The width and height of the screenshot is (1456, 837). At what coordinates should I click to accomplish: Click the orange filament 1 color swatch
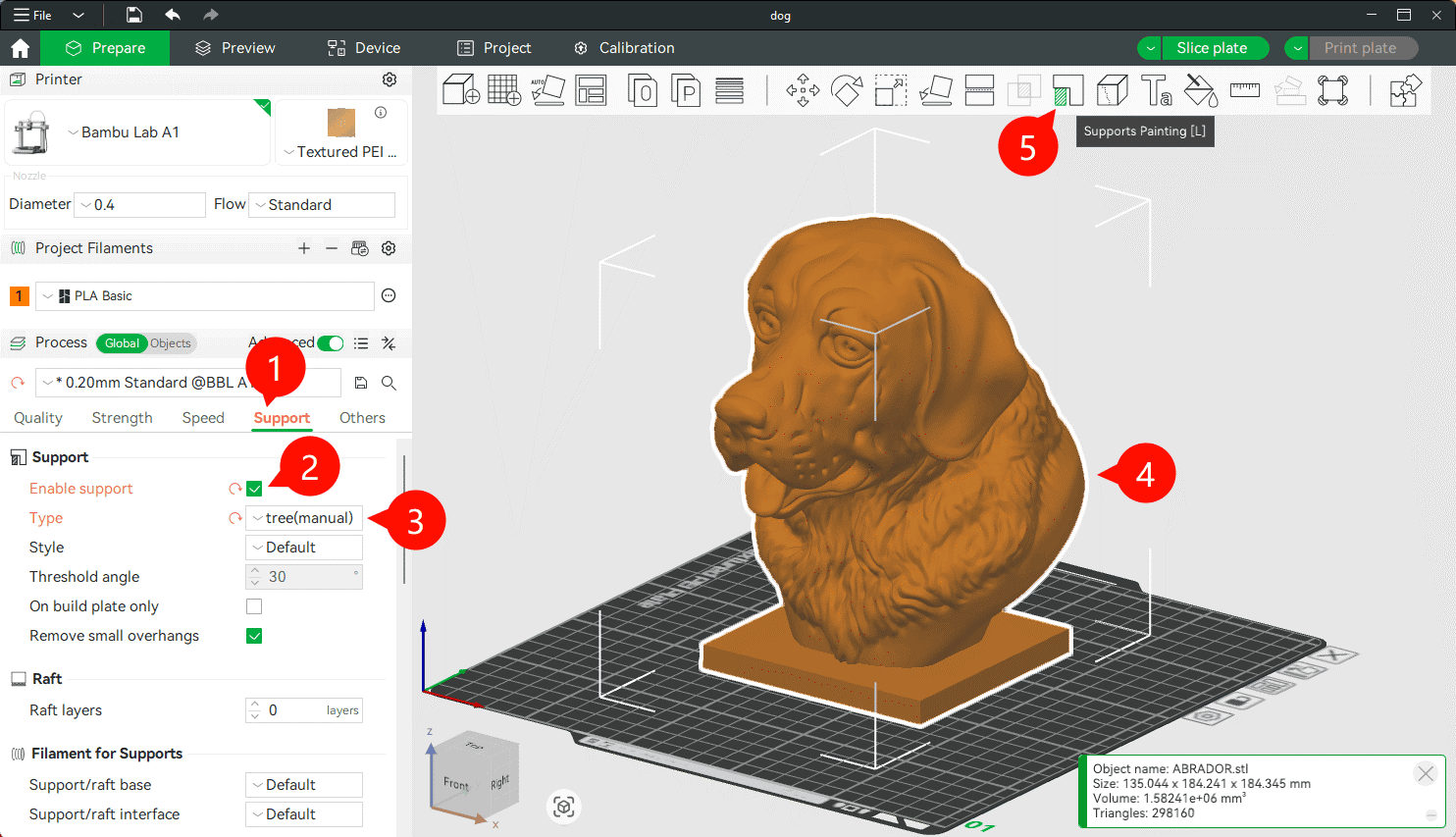pos(19,296)
